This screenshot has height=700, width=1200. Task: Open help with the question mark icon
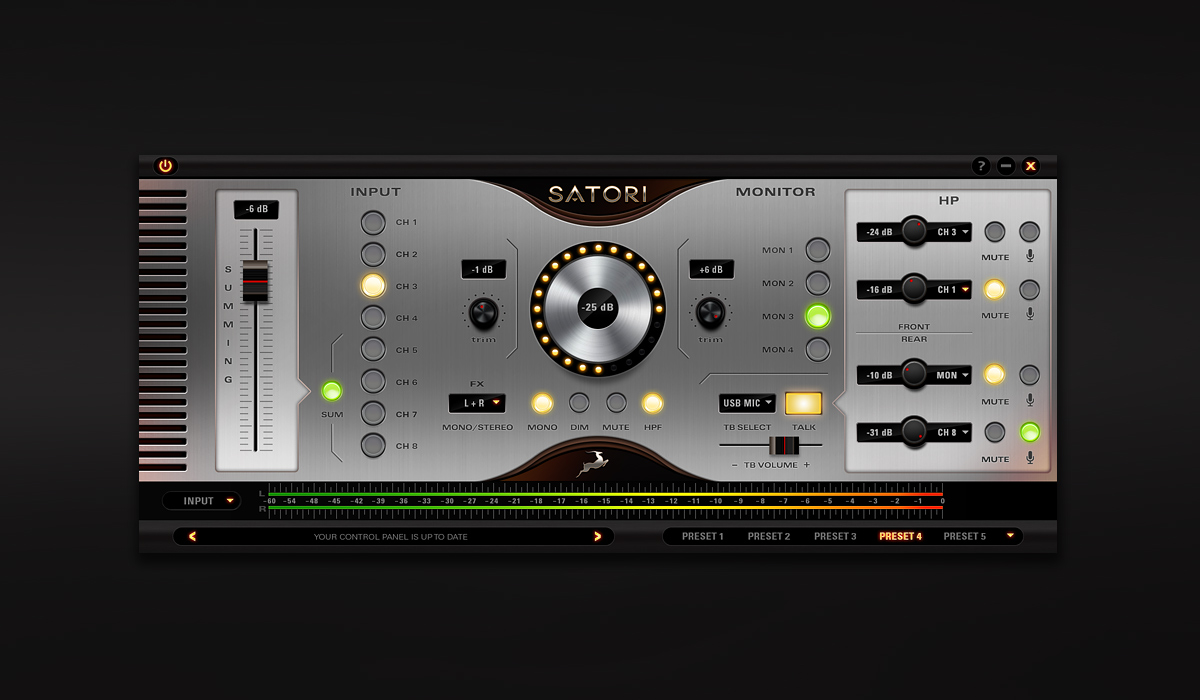point(981,166)
